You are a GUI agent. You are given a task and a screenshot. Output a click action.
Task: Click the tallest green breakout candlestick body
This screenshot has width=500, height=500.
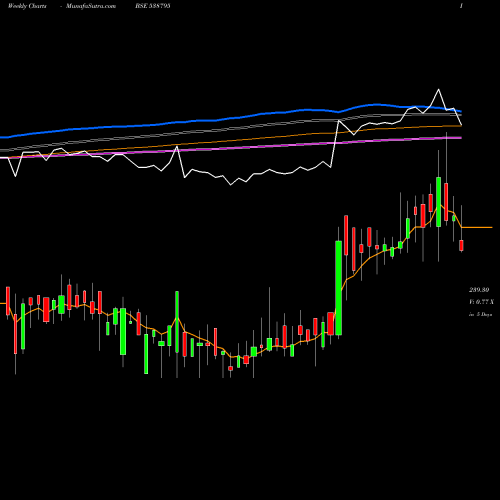tap(339, 288)
